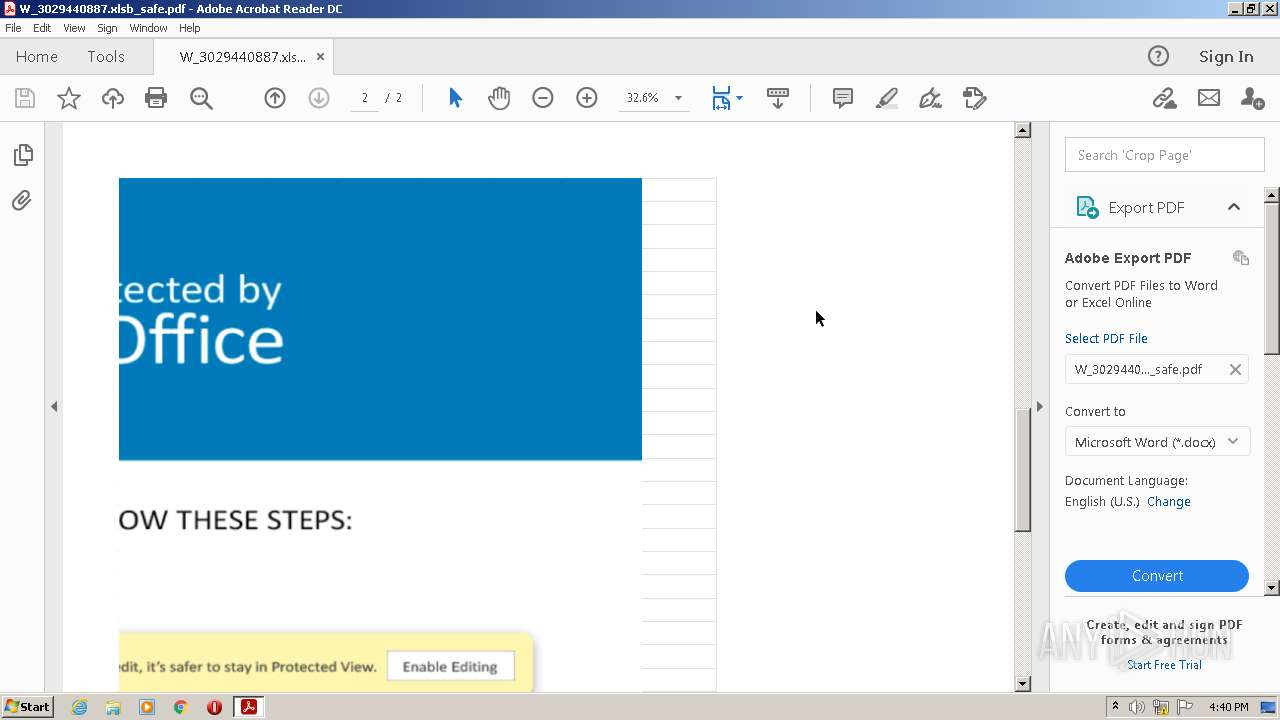Remove the selected PDF file
Viewport: 1280px width, 720px height.
tap(1235, 369)
